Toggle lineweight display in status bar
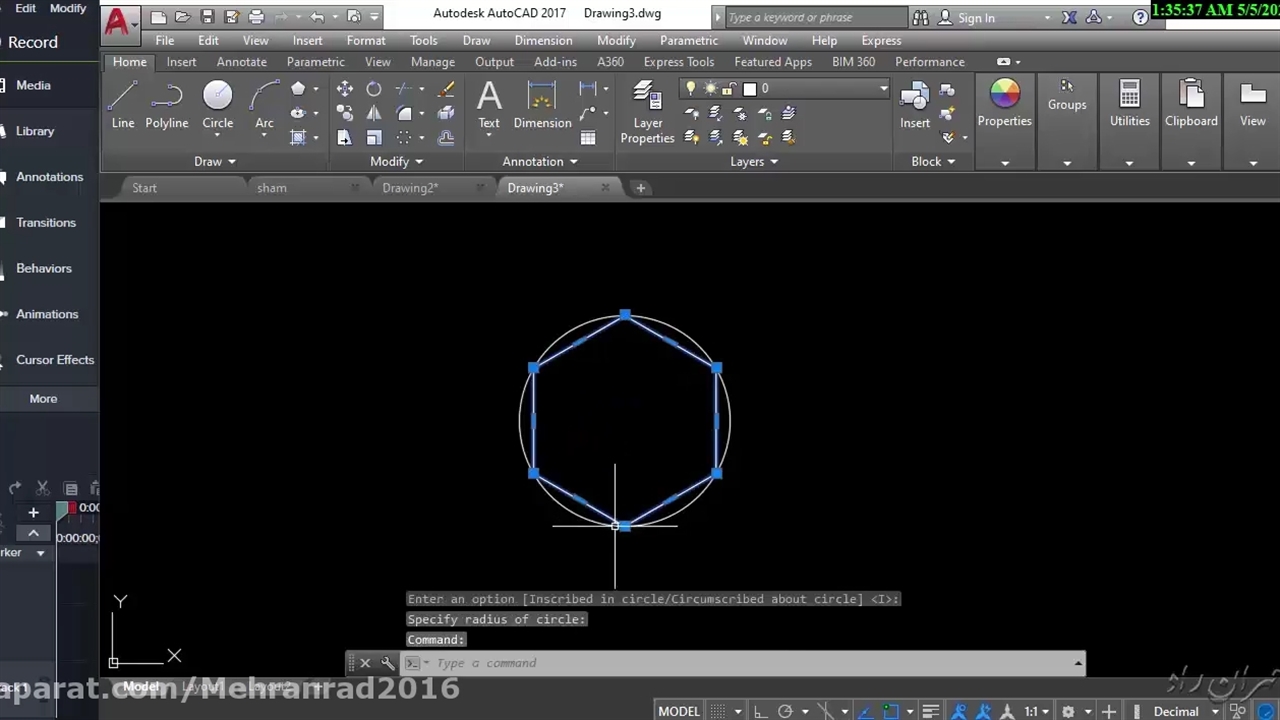The width and height of the screenshot is (1280, 720). coord(930,712)
